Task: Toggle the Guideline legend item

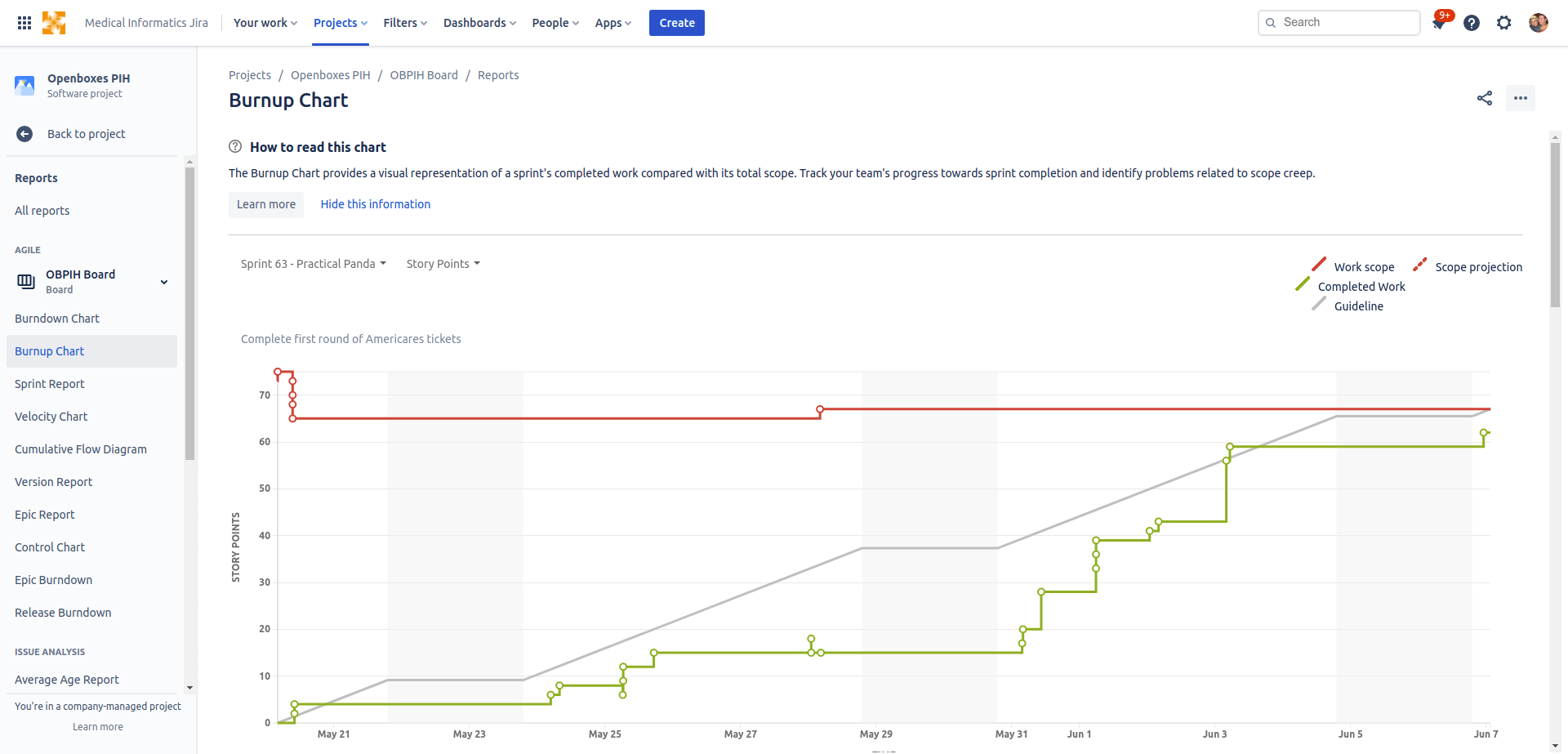Action: click(1347, 306)
